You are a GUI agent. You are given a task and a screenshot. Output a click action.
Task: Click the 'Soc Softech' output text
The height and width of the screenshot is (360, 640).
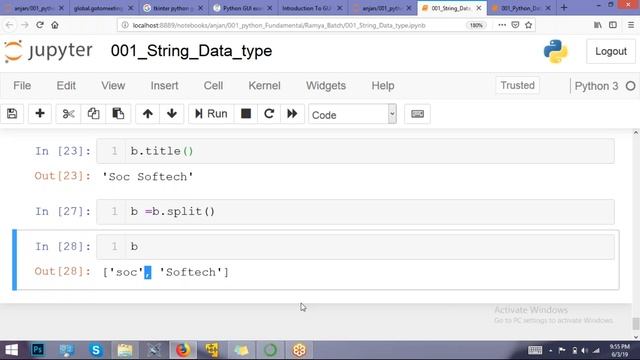pyautogui.click(x=147, y=177)
